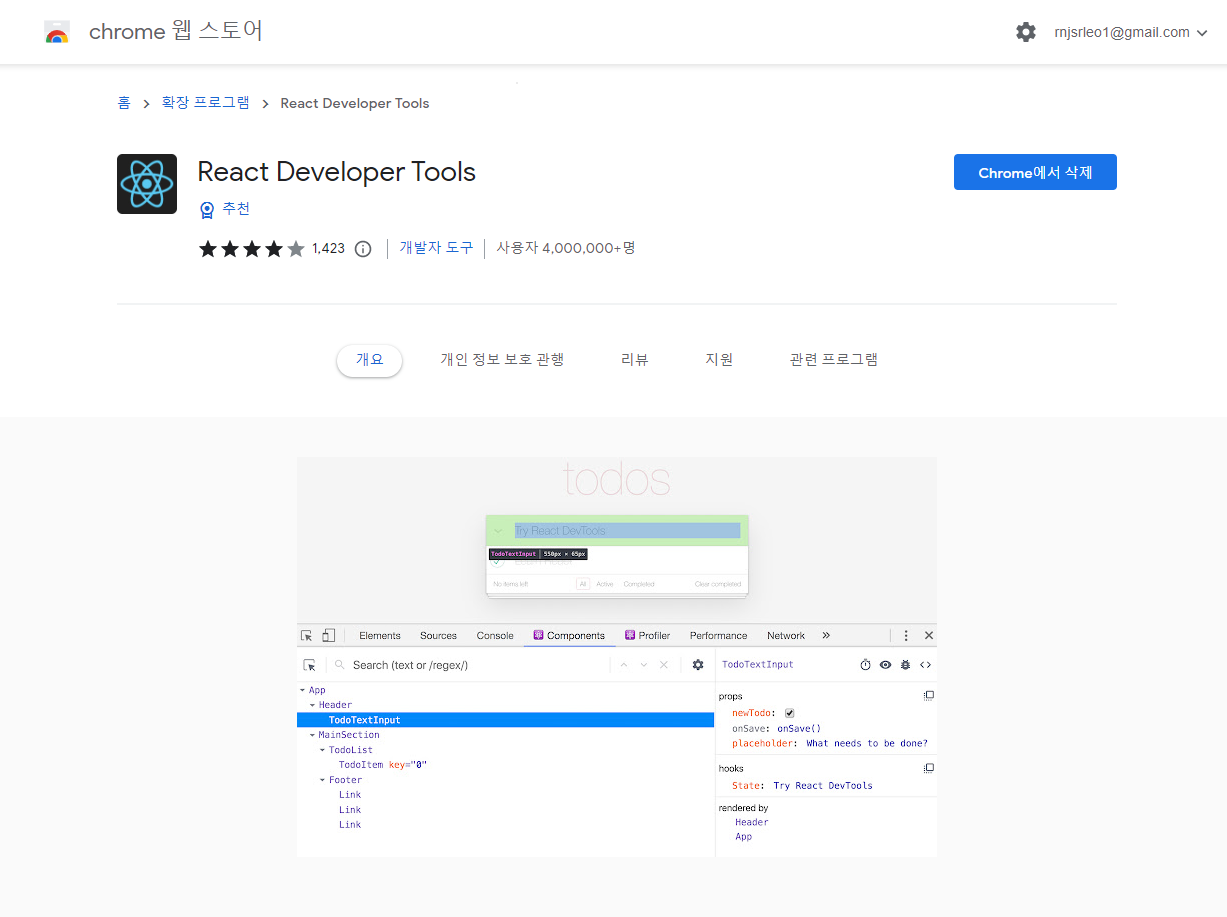Select the Elements DevTools tab

click(x=380, y=636)
